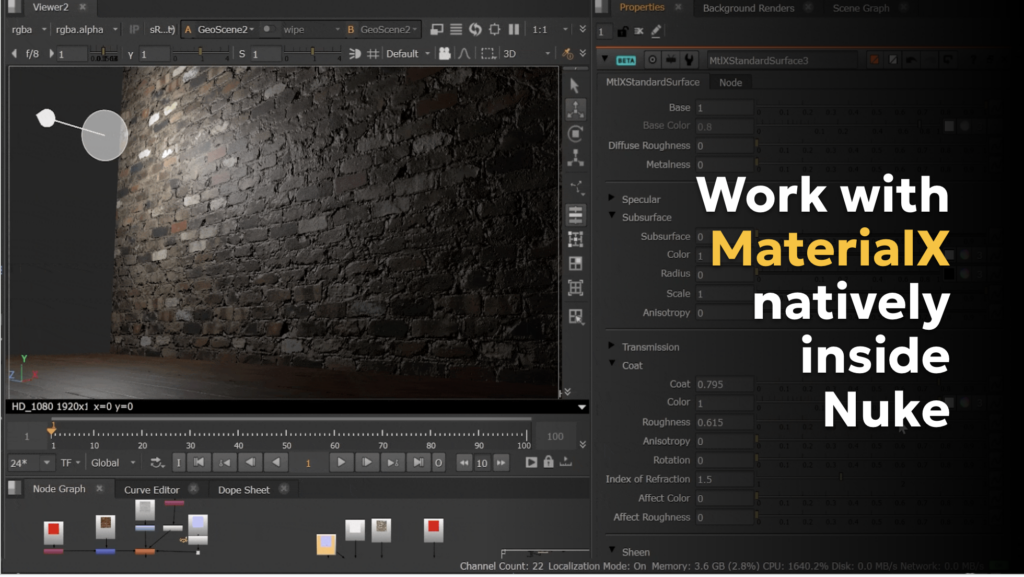Viewport: 1024px width, 577px height.
Task: Click the Coat Roughness value field
Action: point(723,422)
